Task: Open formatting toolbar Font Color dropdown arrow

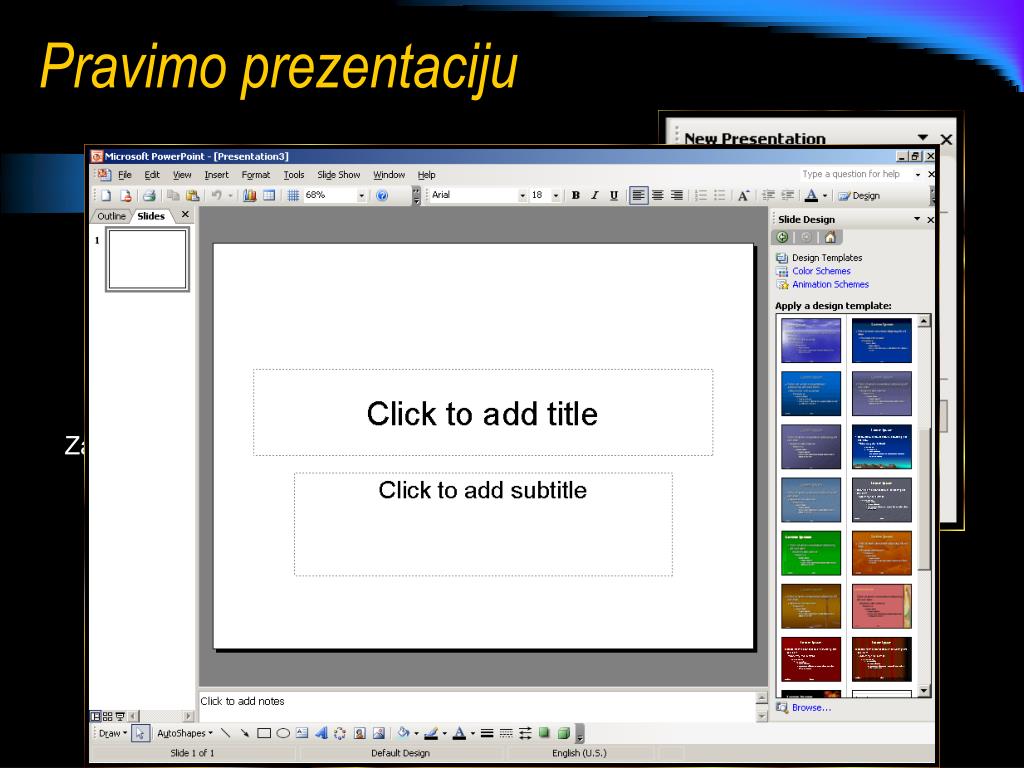Action: [825, 195]
